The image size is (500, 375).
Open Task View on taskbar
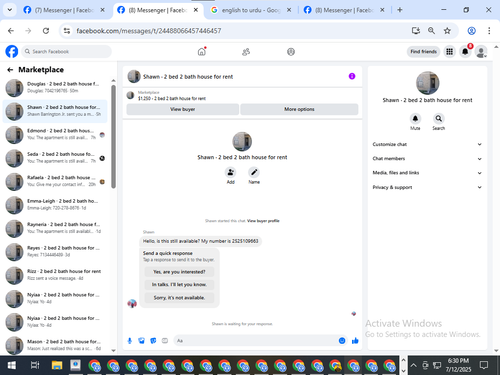[x=35, y=365]
